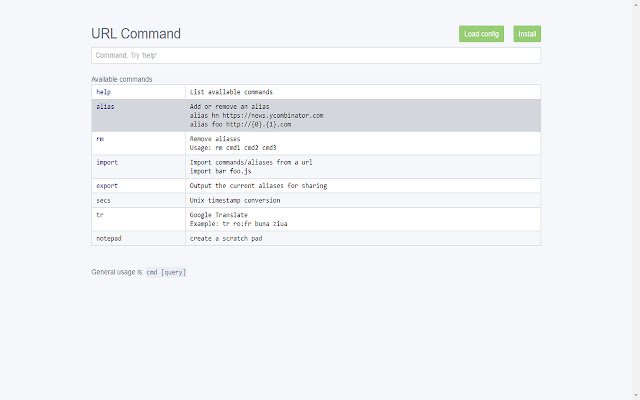This screenshot has height=400, width=640.
Task: Click 'Import commands/aliases from a url' text
Action: (x=251, y=162)
